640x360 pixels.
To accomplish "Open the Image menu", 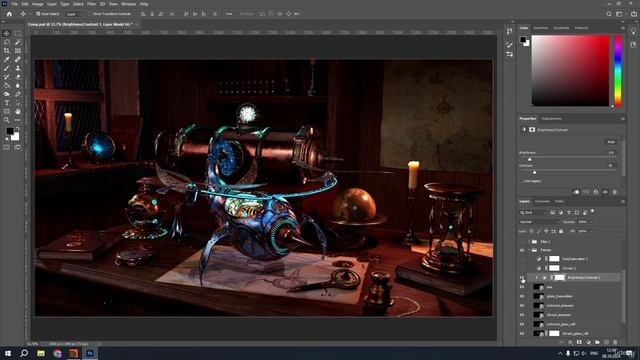I will 38,4.
